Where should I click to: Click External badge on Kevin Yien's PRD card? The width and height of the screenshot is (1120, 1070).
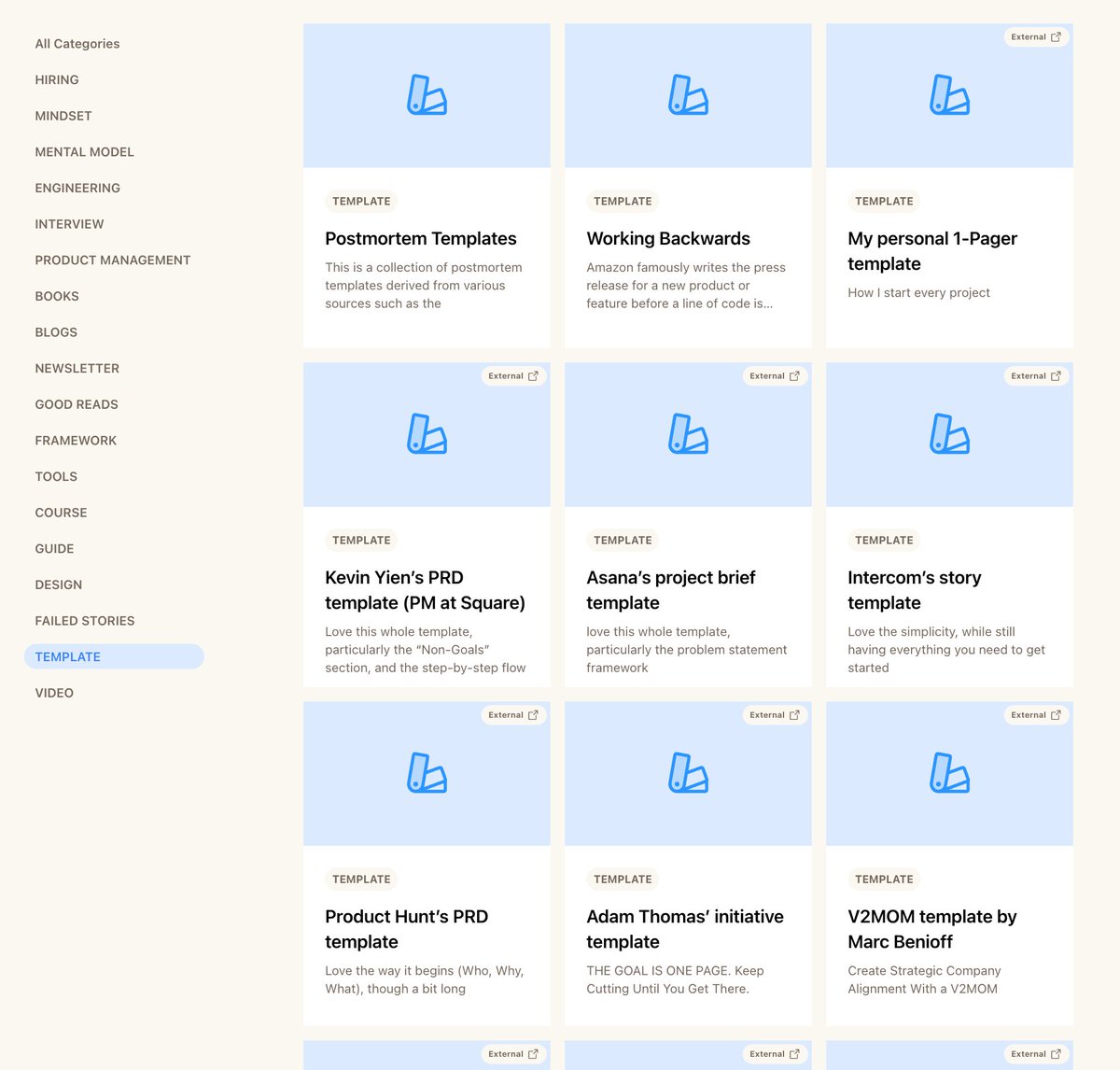[x=513, y=376]
